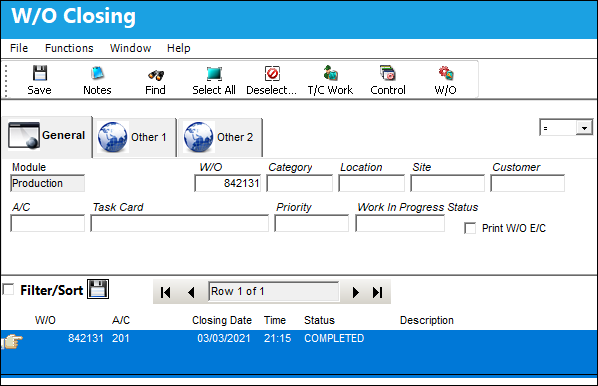This screenshot has height=386, width=598.
Task: Click the Select All toolbar icon
Action: (x=214, y=74)
